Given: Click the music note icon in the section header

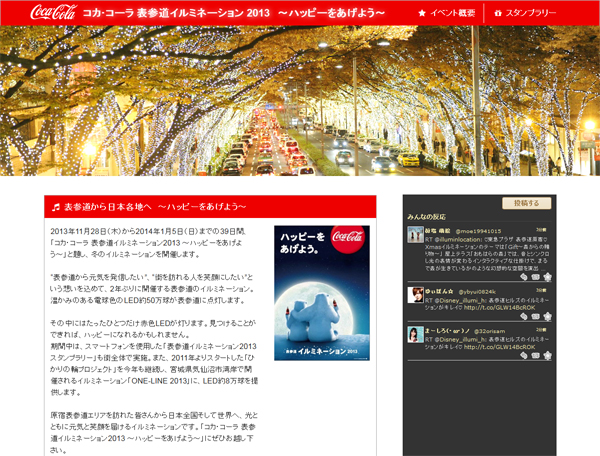Looking at the screenshot, I should point(56,207).
